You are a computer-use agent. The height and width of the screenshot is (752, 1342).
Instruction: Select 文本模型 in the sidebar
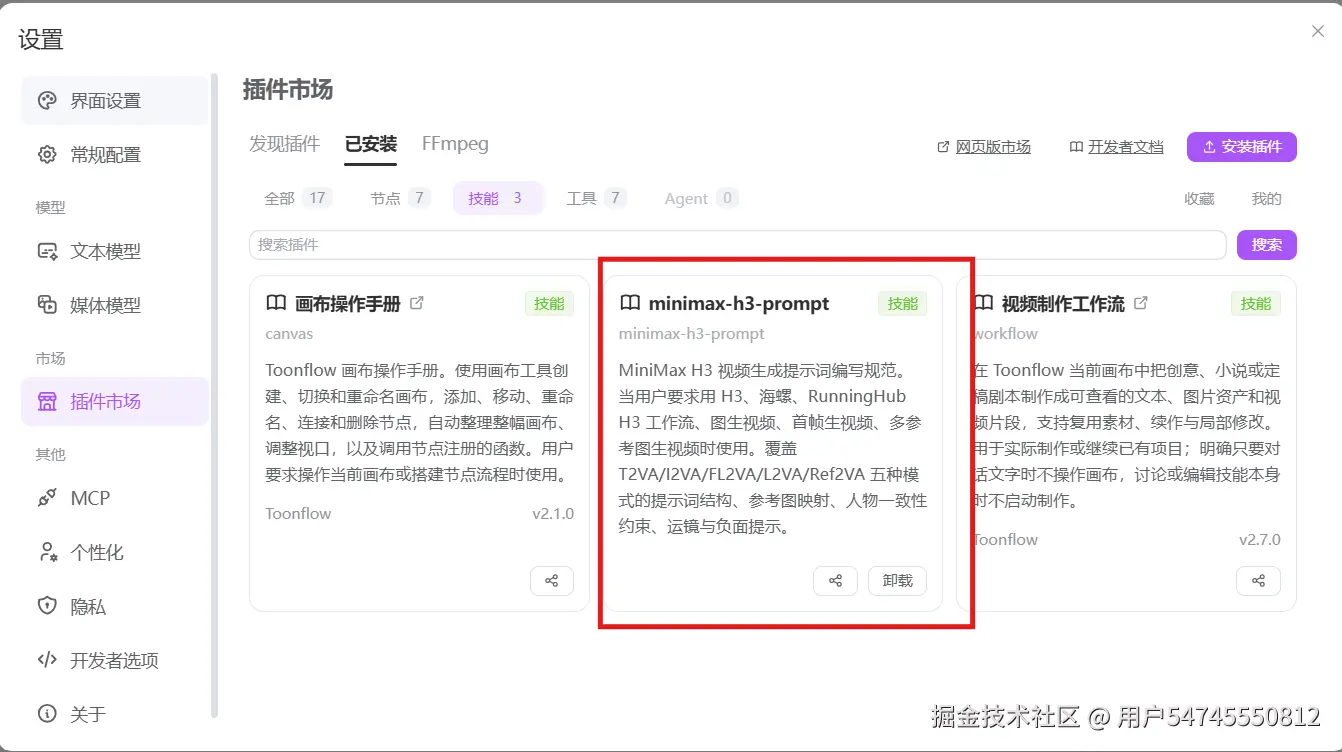point(114,252)
